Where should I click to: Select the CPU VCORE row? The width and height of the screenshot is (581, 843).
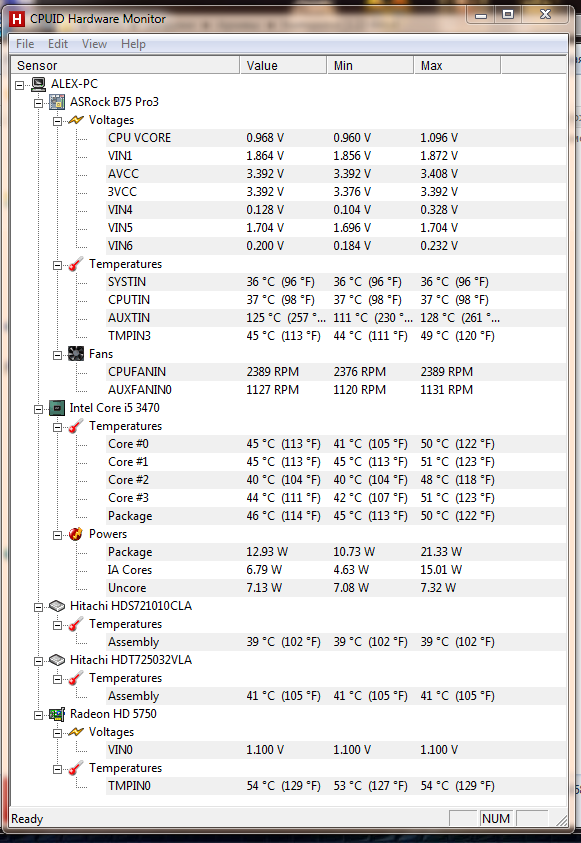tap(336, 138)
